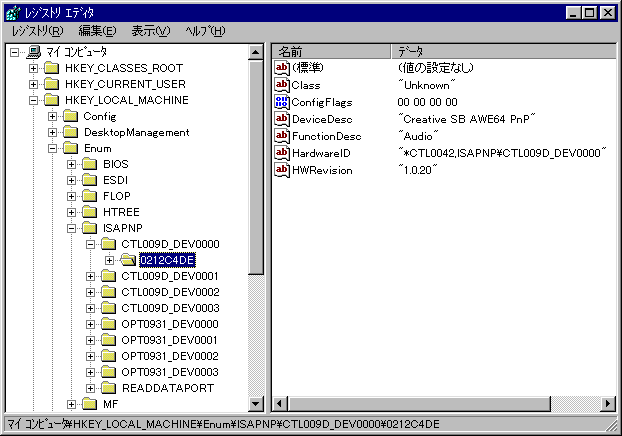This screenshot has width=622, height=436.
Task: Click the HKEY_CURRENT_USER folder icon
Action: 52,84
